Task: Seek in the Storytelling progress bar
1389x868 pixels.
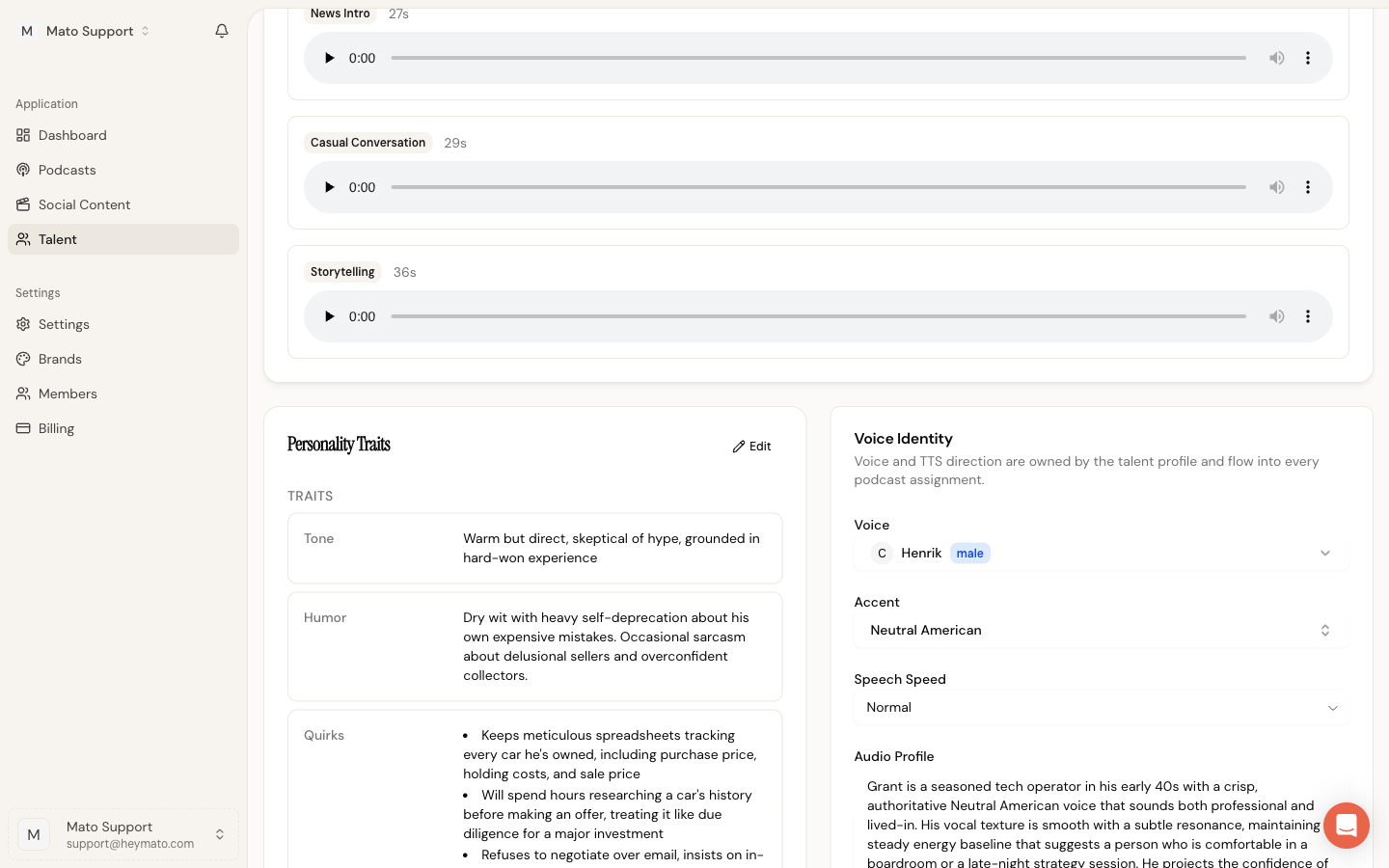Action: click(x=819, y=316)
